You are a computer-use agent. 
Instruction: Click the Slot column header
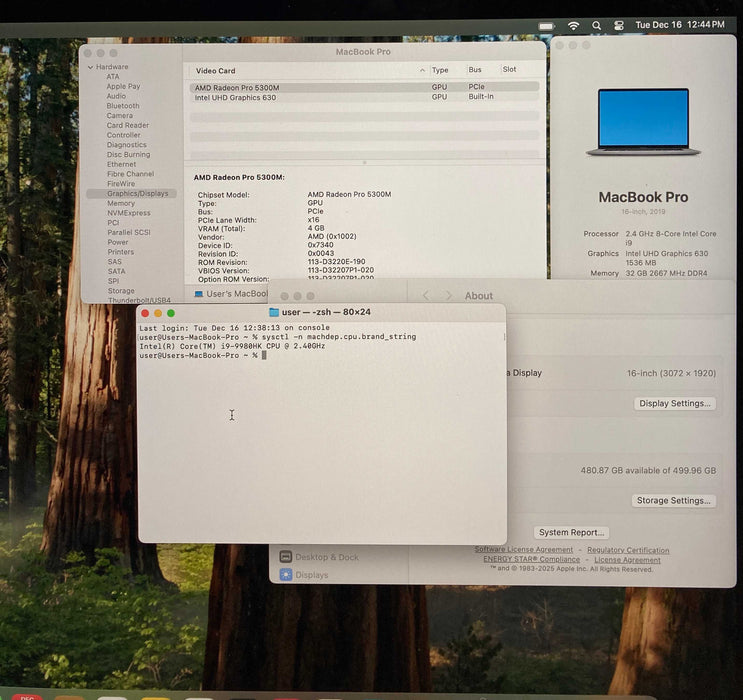509,69
